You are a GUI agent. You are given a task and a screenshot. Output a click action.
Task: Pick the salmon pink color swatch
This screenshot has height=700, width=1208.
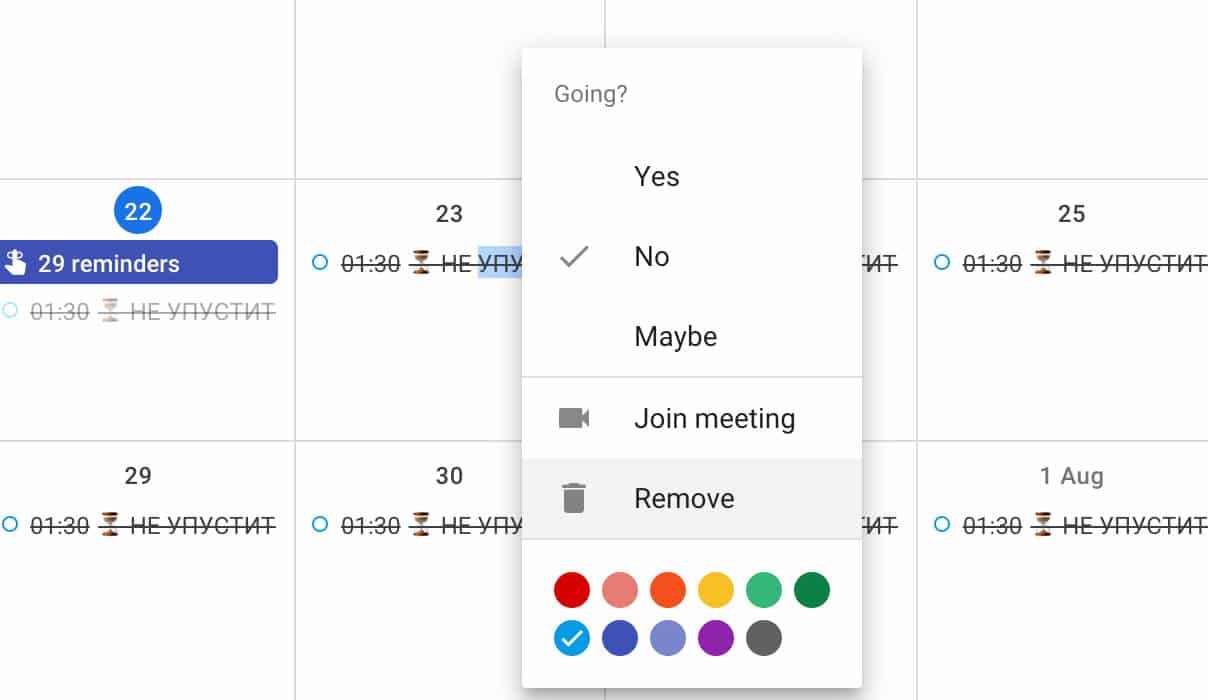click(x=620, y=590)
